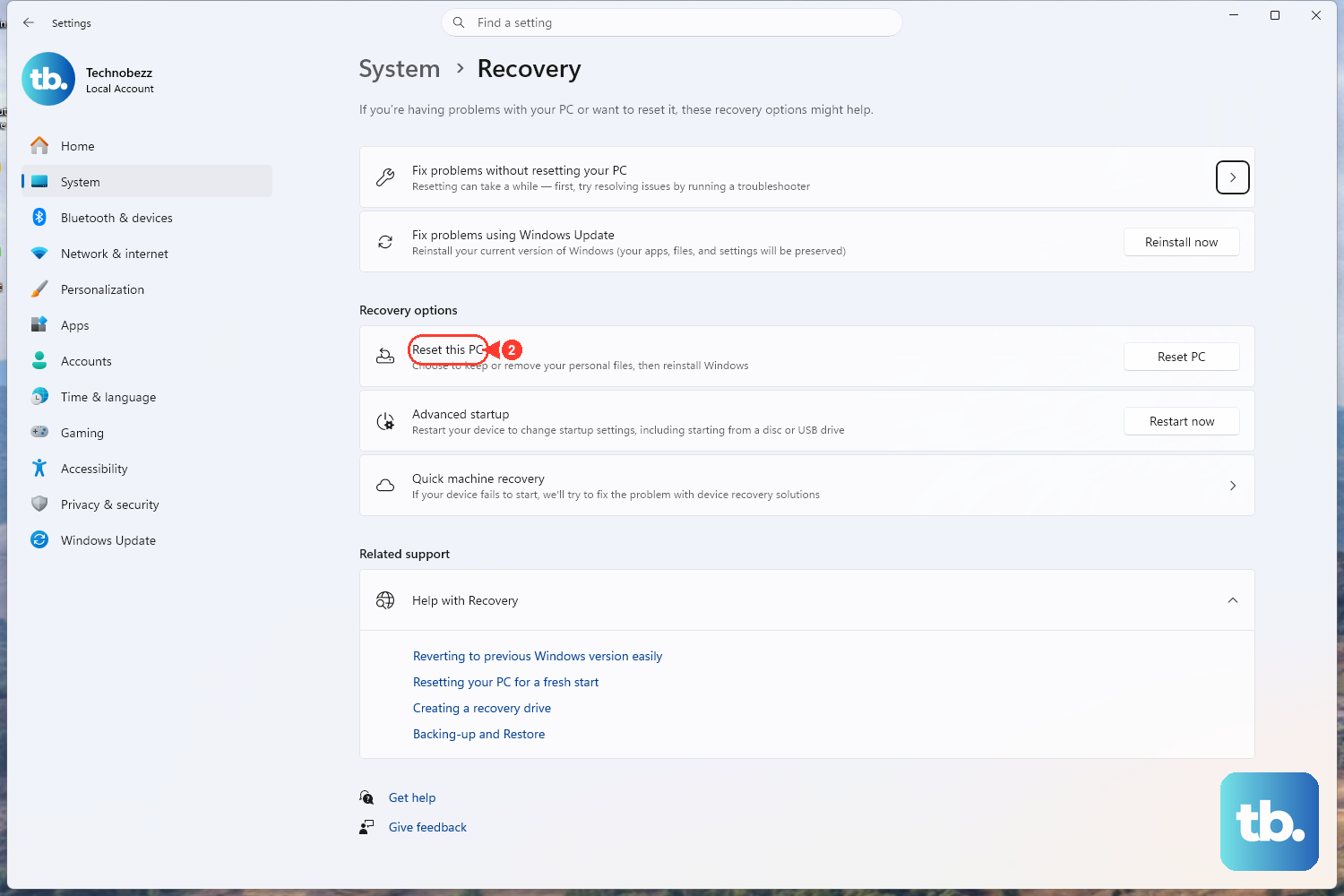
Task: Open Accessibility settings in sidebar
Action: [x=147, y=468]
